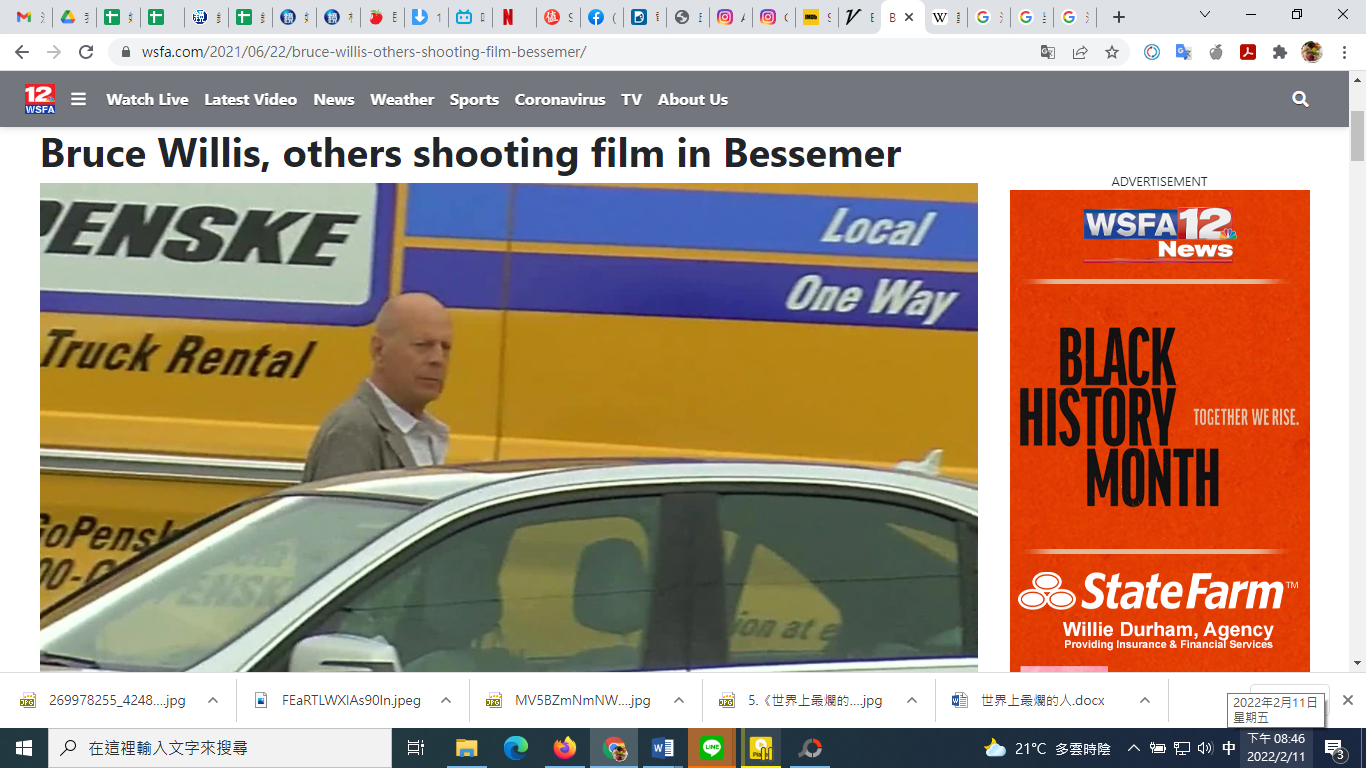Reload the page with the refresh button
1366x768 pixels.
[86, 52]
